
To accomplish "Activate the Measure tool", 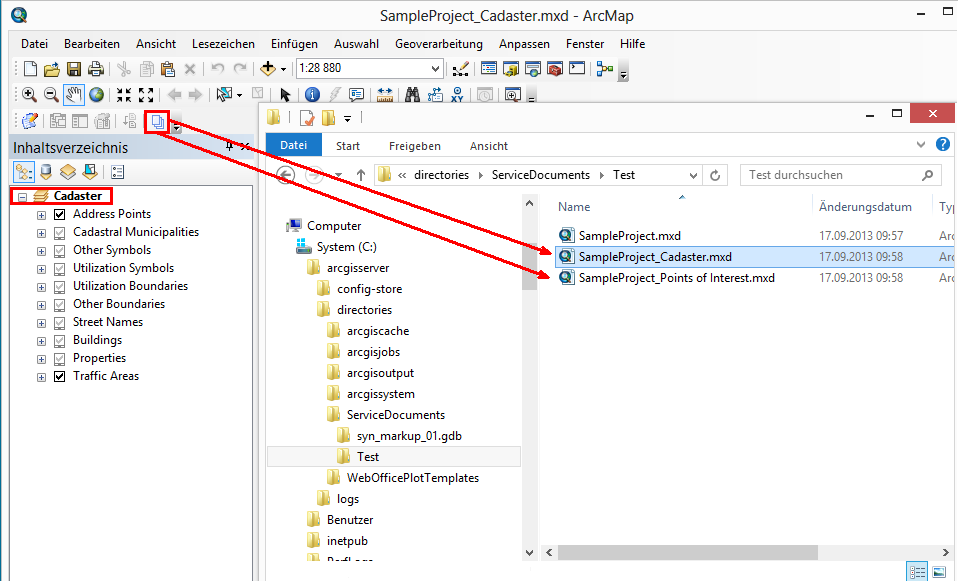I will coord(387,94).
